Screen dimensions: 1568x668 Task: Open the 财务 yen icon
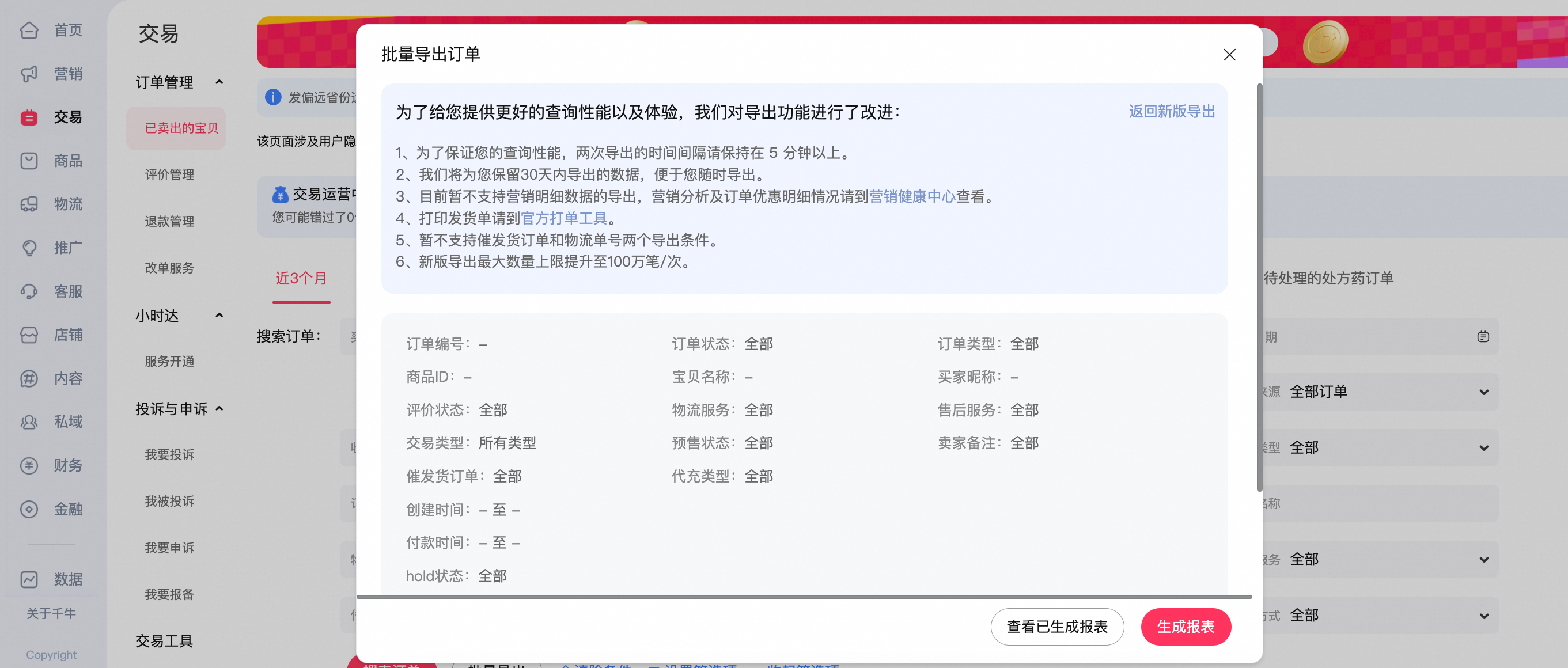[29, 465]
